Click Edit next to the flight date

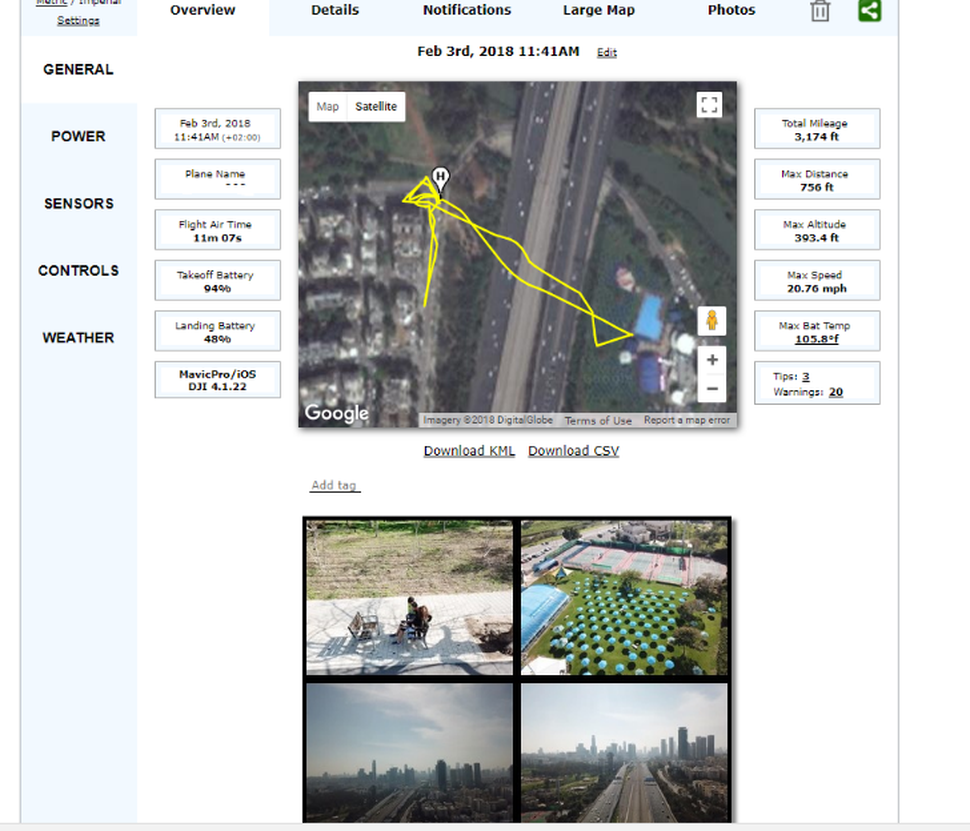tap(606, 53)
